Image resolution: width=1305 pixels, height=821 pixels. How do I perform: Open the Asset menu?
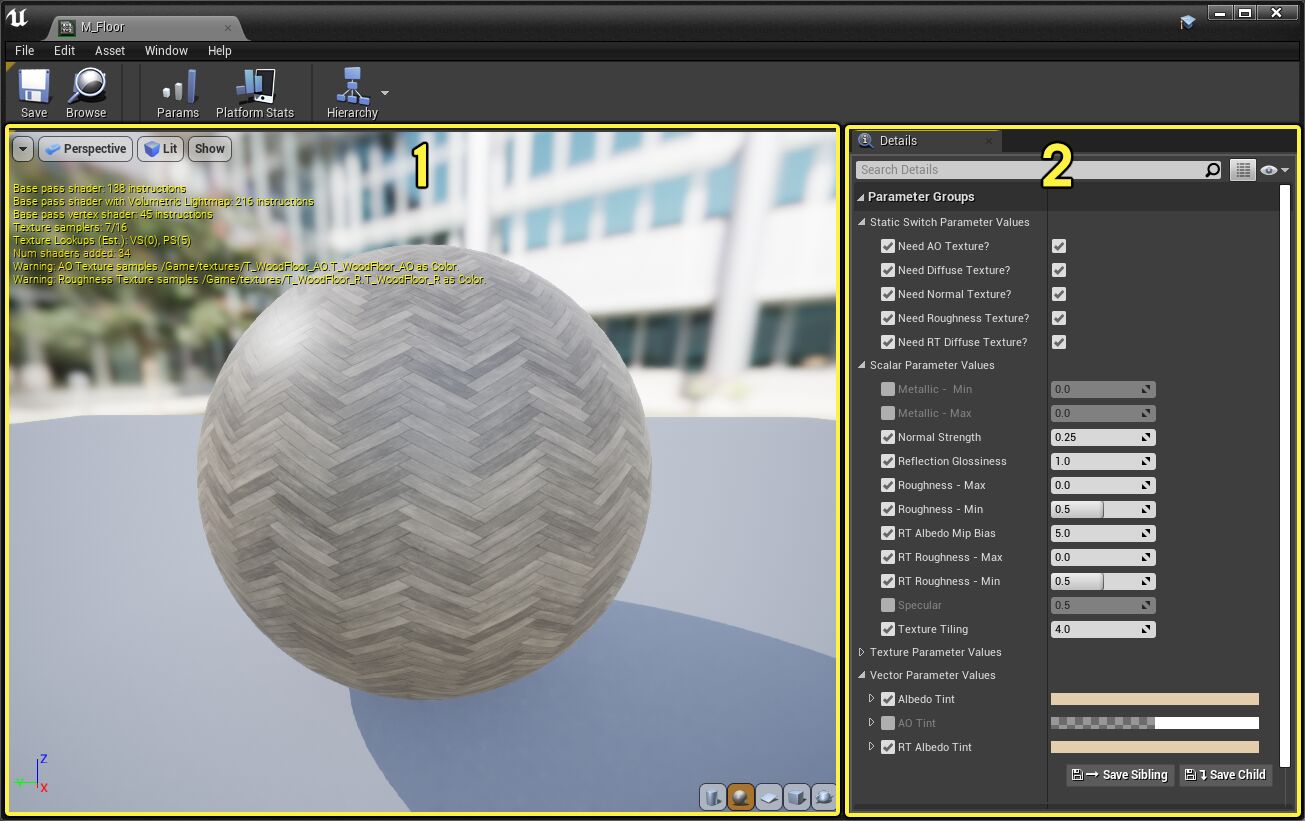click(x=109, y=50)
